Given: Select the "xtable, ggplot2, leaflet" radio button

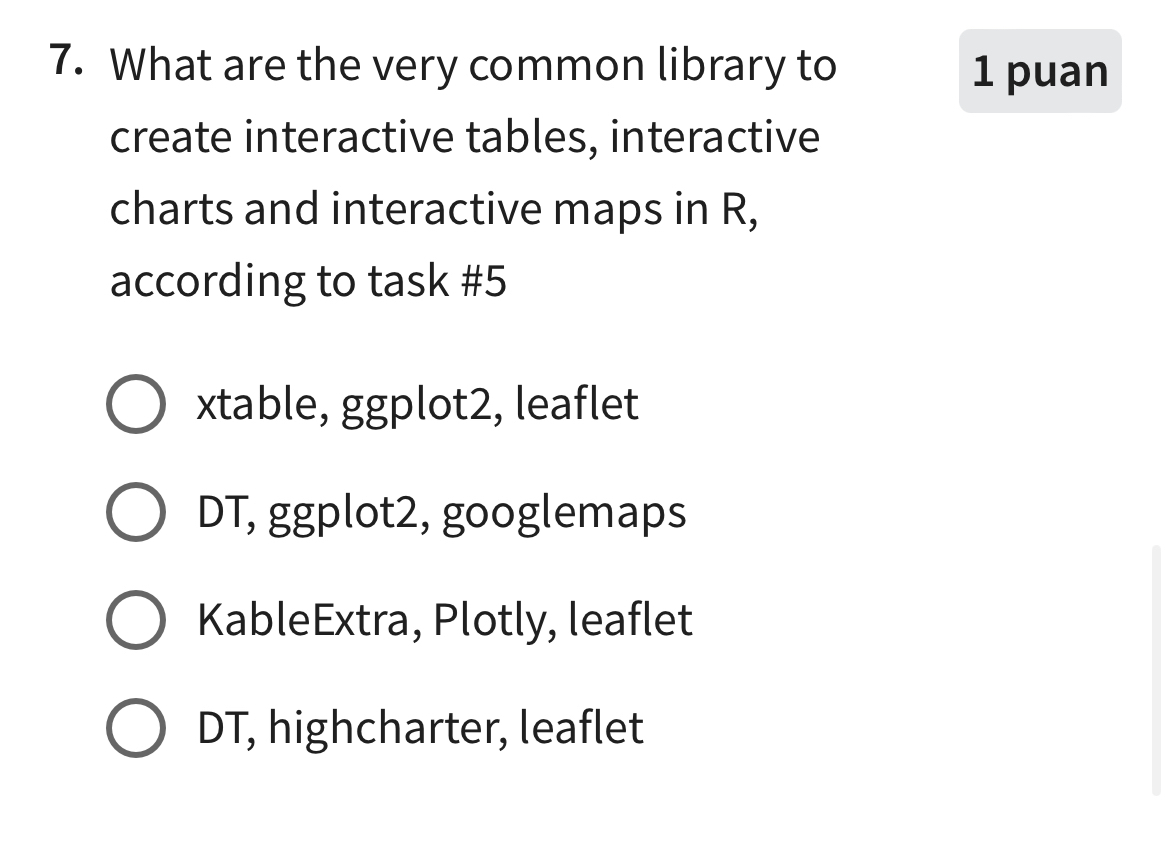Looking at the screenshot, I should tap(136, 404).
